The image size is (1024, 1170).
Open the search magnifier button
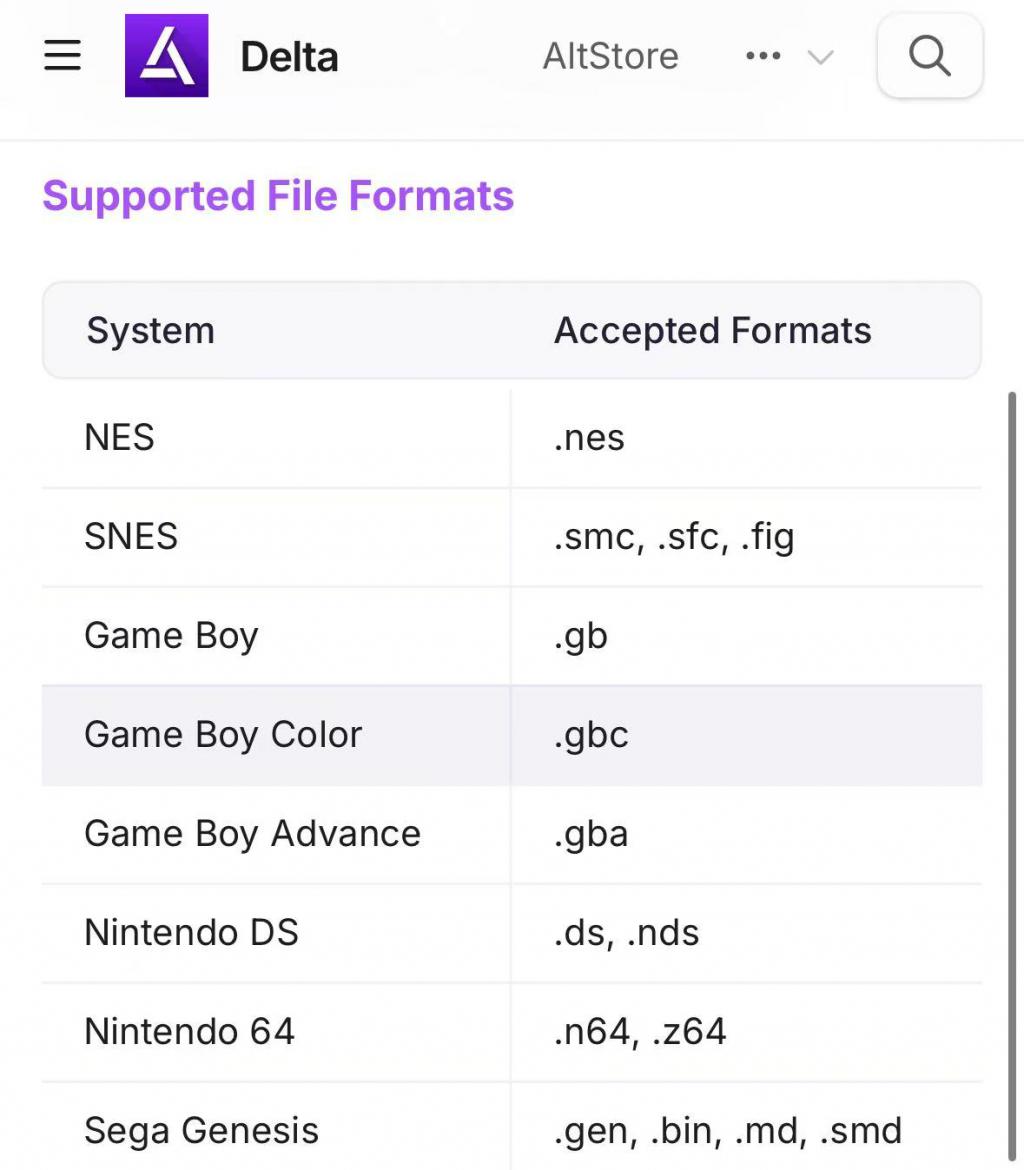coord(929,56)
